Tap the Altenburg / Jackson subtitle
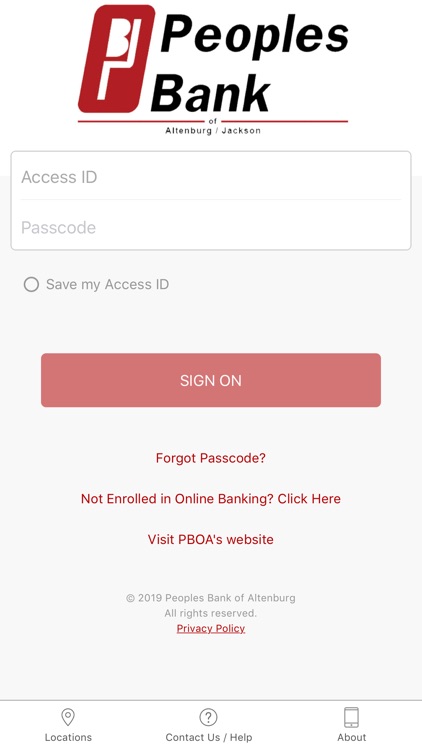 pyautogui.click(x=213, y=131)
